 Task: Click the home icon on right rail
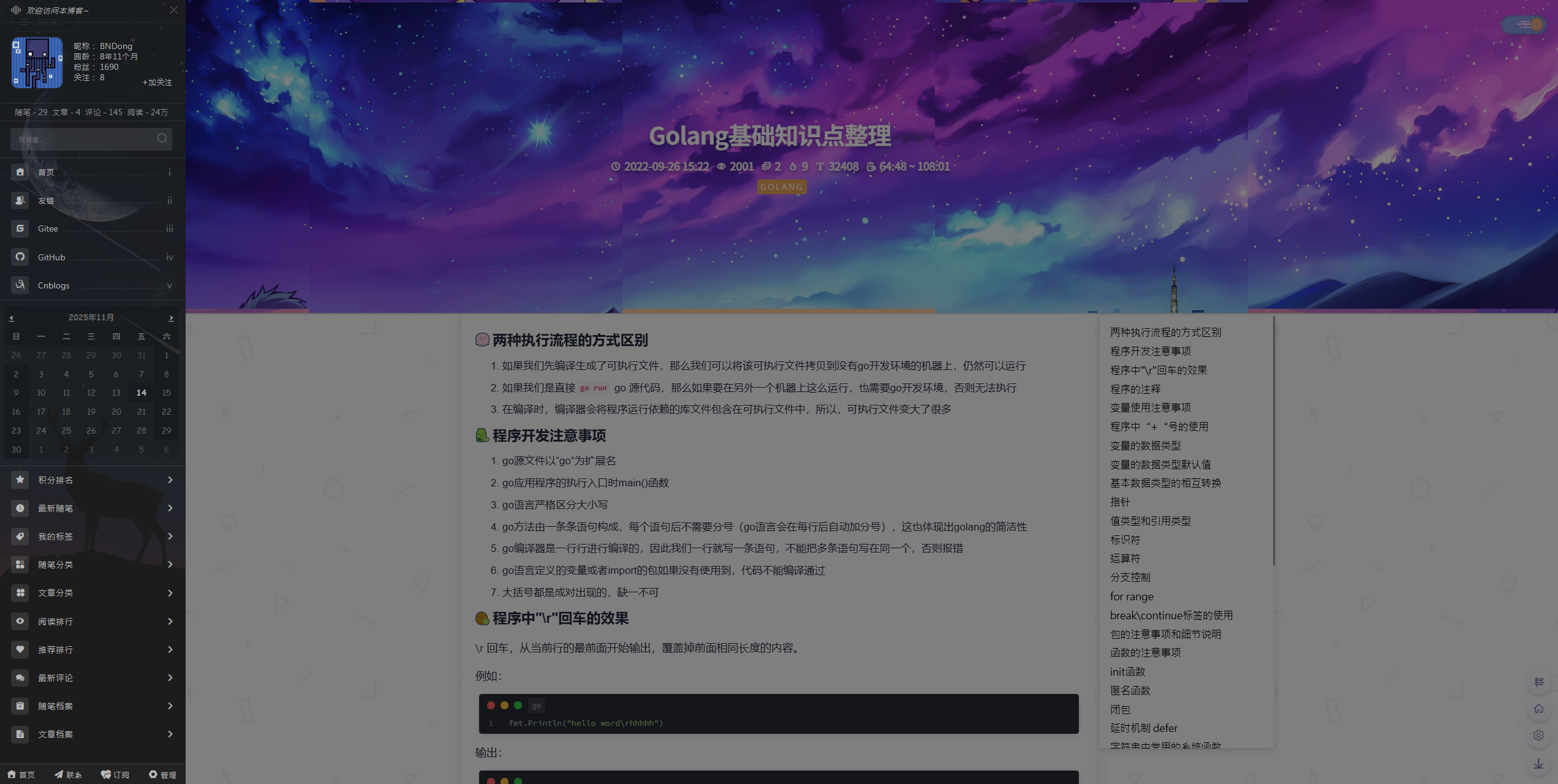pos(1538,709)
